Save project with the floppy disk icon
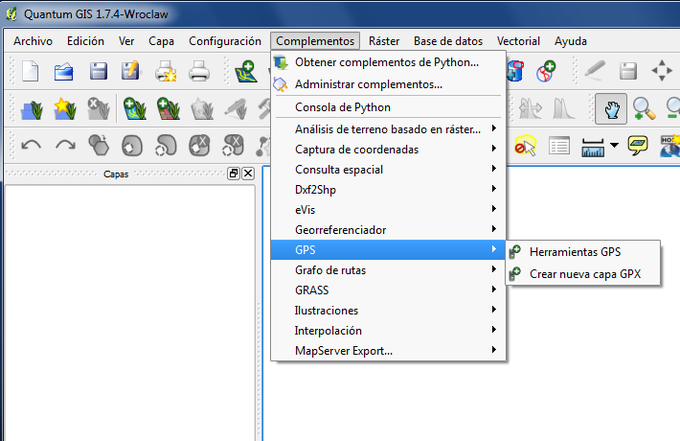The image size is (680, 441). coord(98,71)
